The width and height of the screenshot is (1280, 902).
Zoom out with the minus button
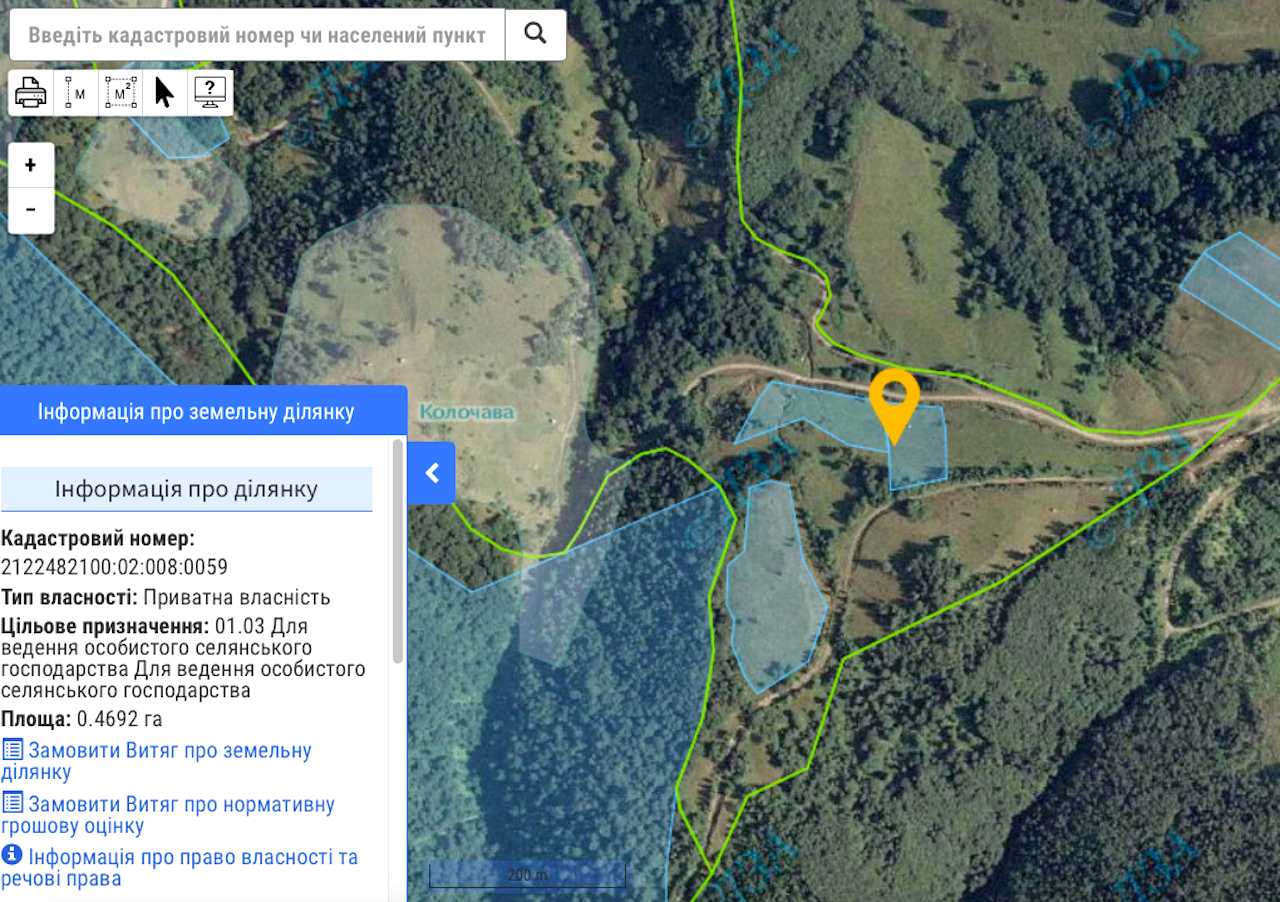pos(31,210)
